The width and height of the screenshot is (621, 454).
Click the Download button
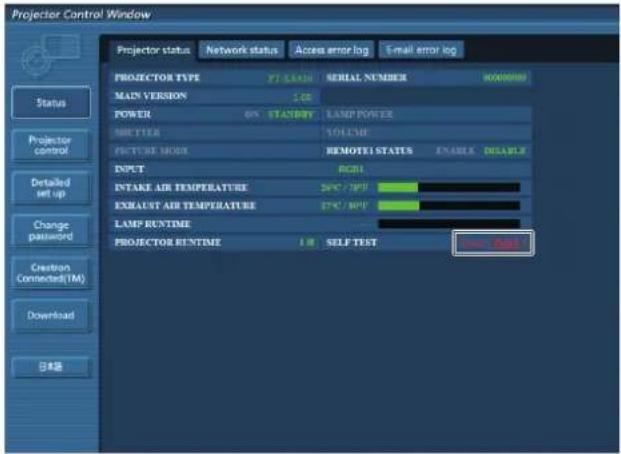[x=51, y=315]
